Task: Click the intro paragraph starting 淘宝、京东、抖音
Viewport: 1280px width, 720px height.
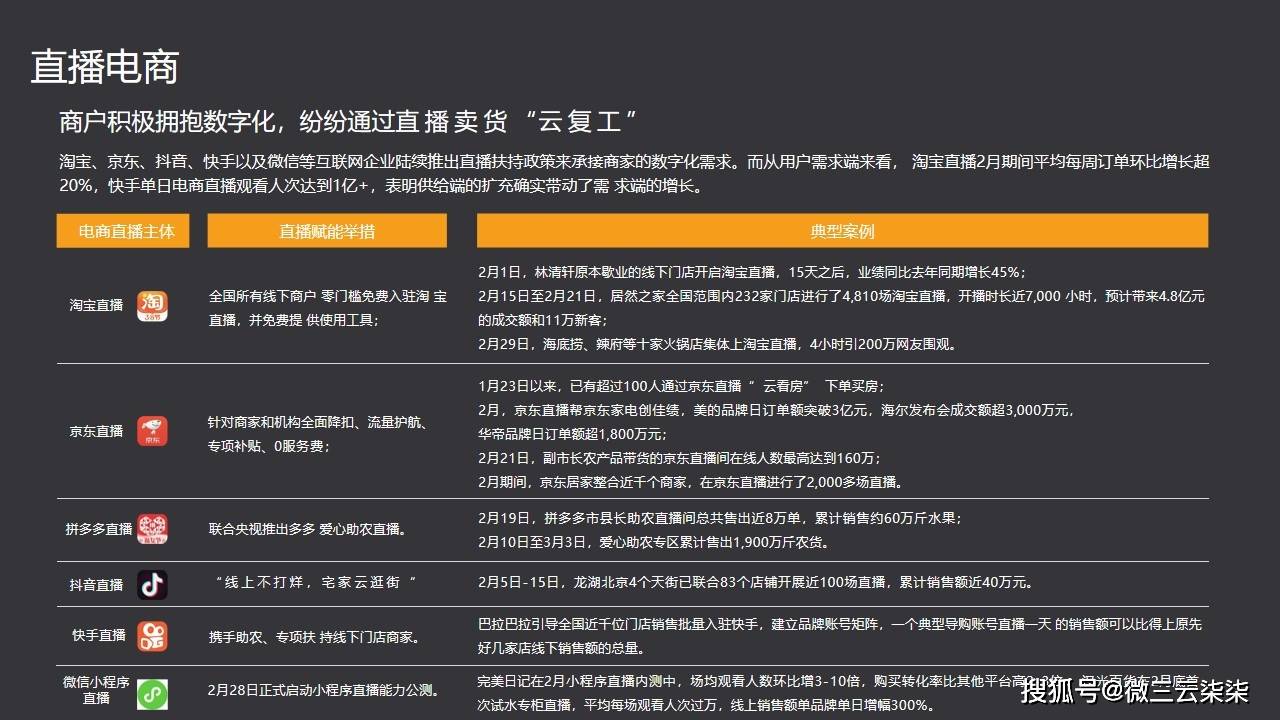Action: coord(634,162)
